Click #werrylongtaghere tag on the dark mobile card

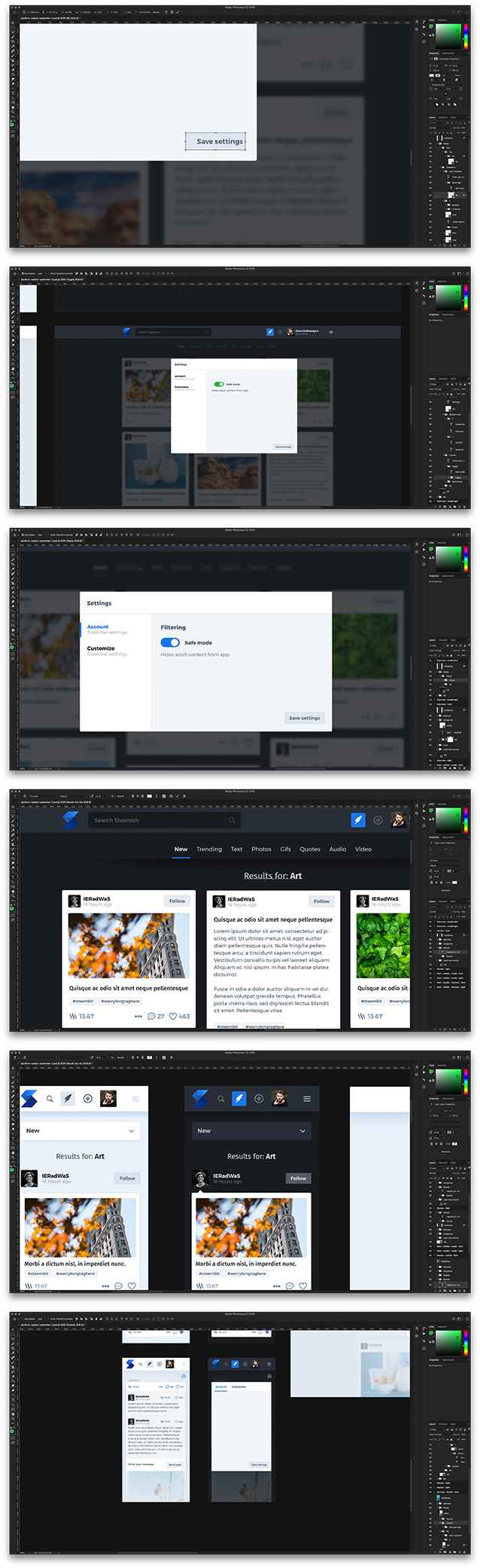pos(247,1274)
